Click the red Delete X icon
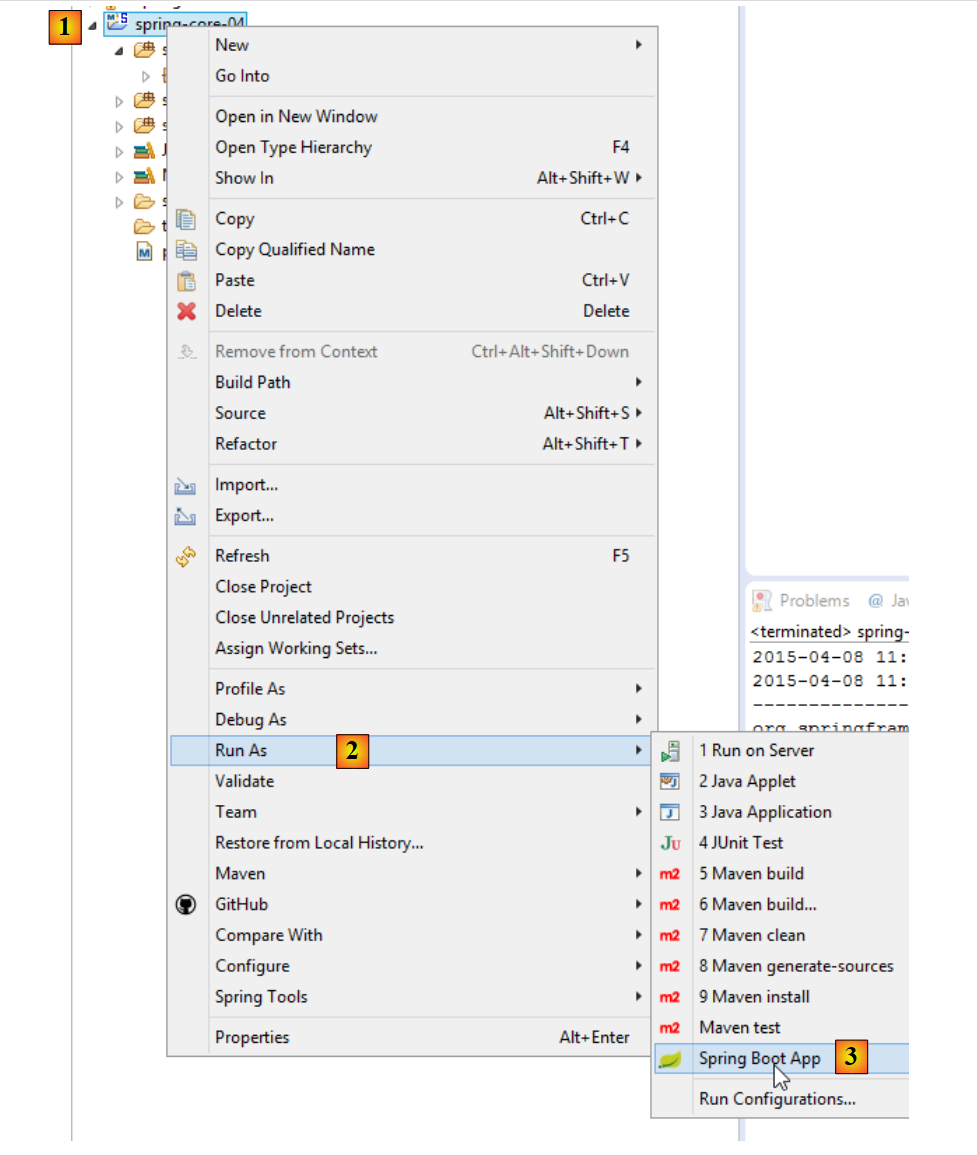 point(186,311)
